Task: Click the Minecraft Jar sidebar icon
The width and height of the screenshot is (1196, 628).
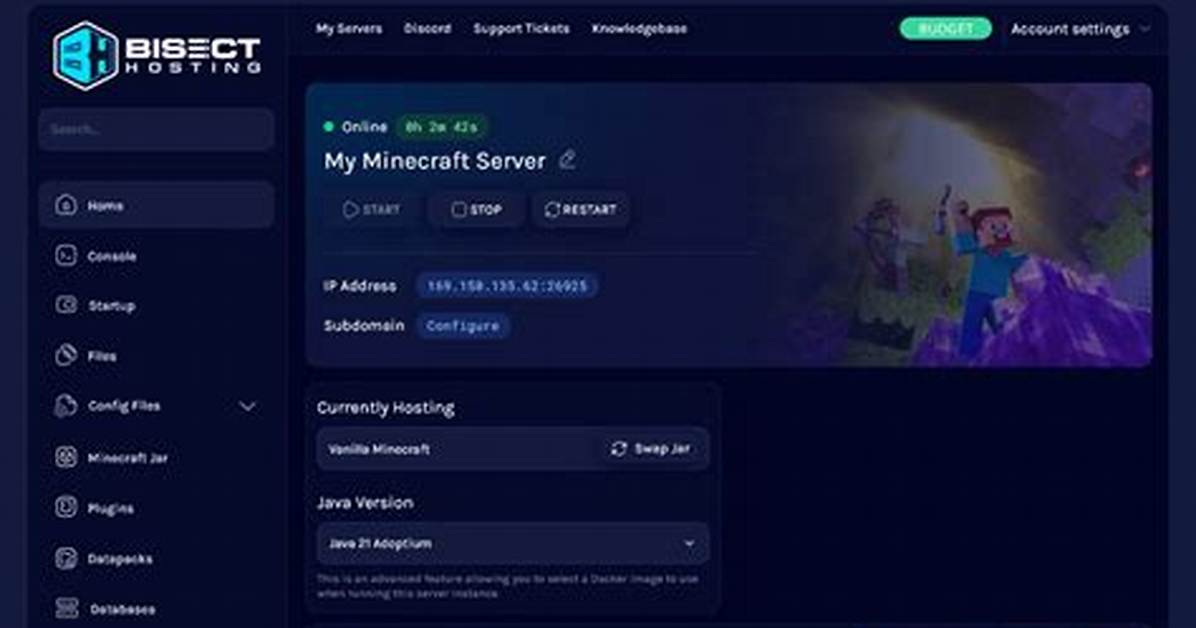Action: point(66,457)
